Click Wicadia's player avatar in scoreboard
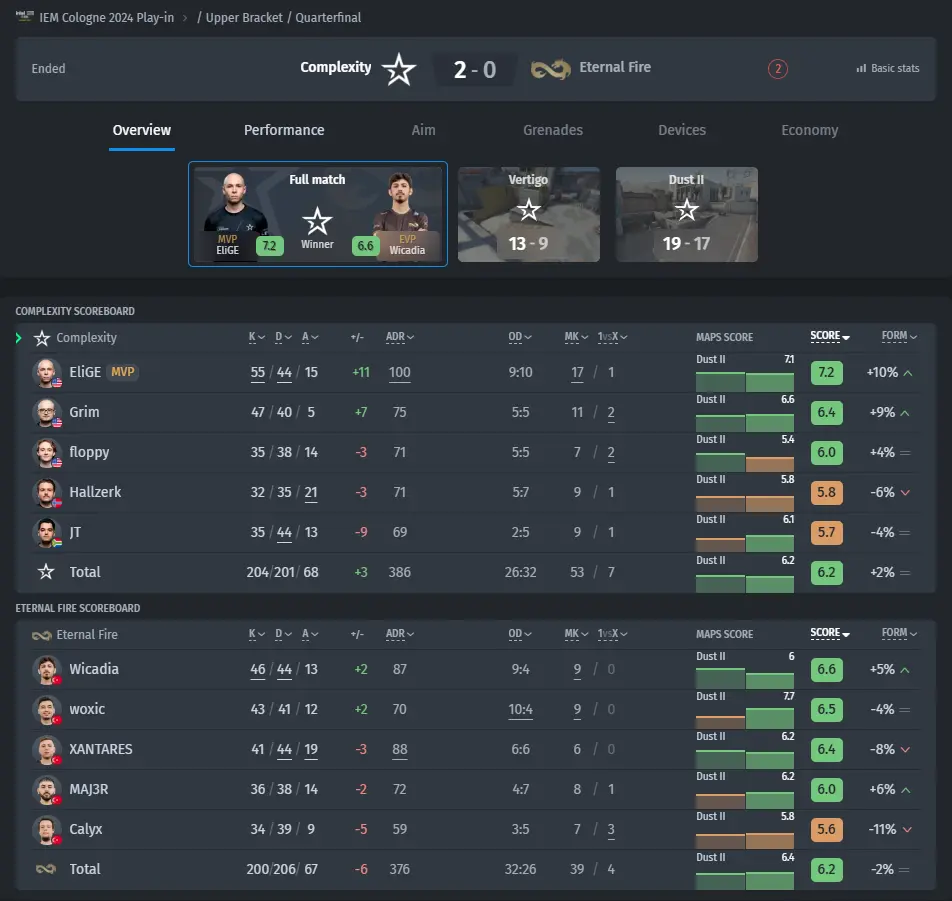 coord(47,670)
